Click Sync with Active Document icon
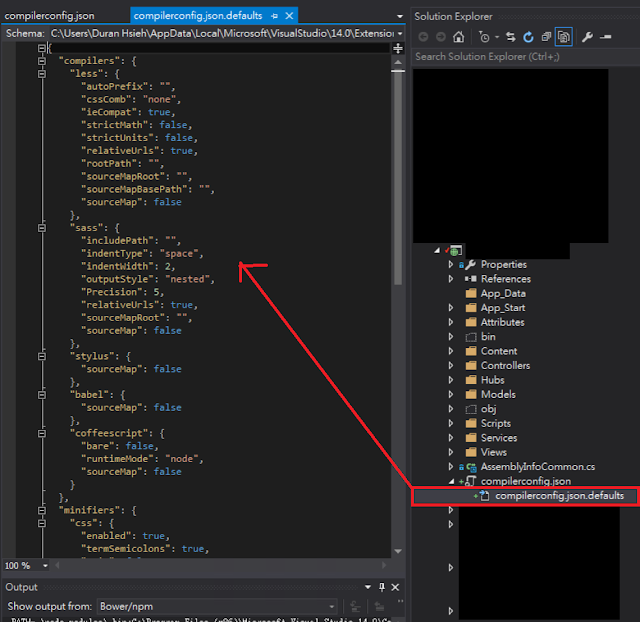The height and width of the screenshot is (622, 640). (x=511, y=37)
